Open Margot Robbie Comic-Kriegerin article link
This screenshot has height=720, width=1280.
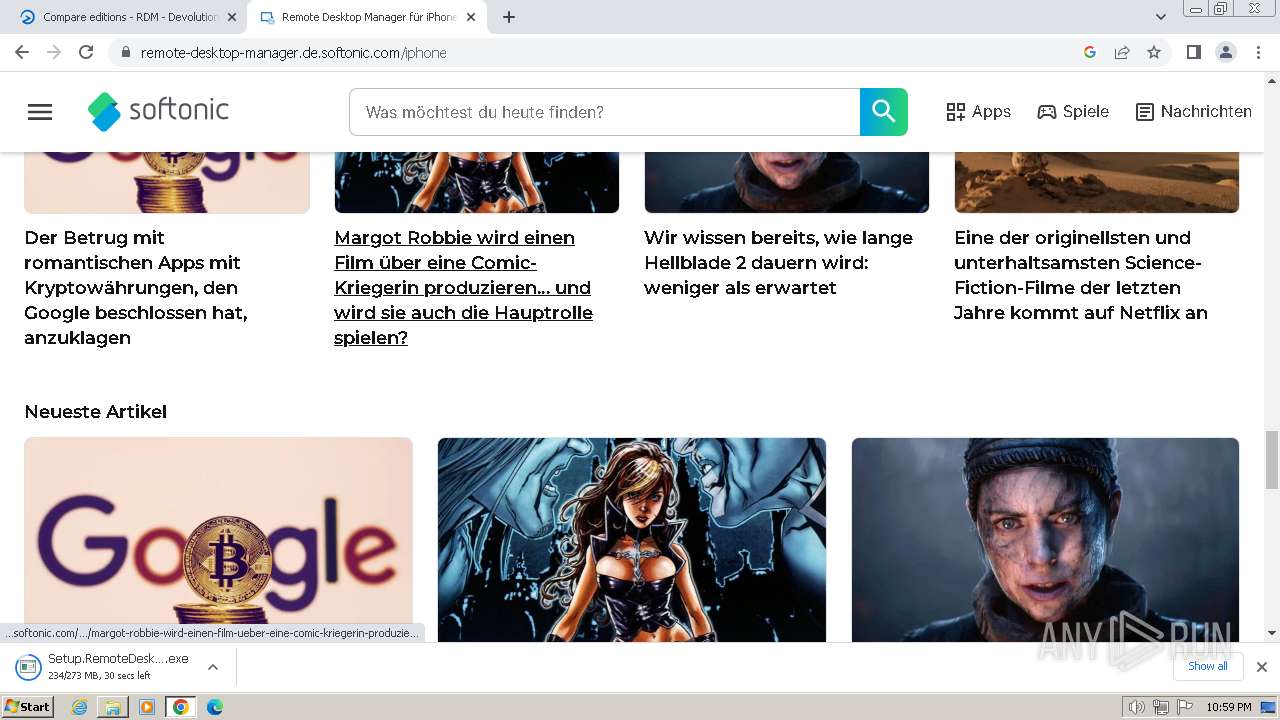463,288
